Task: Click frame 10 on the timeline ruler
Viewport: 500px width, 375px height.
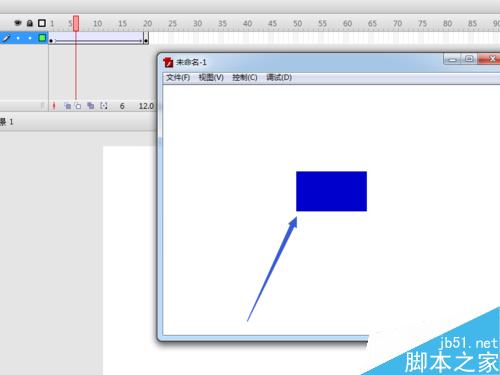Action: tap(97, 23)
